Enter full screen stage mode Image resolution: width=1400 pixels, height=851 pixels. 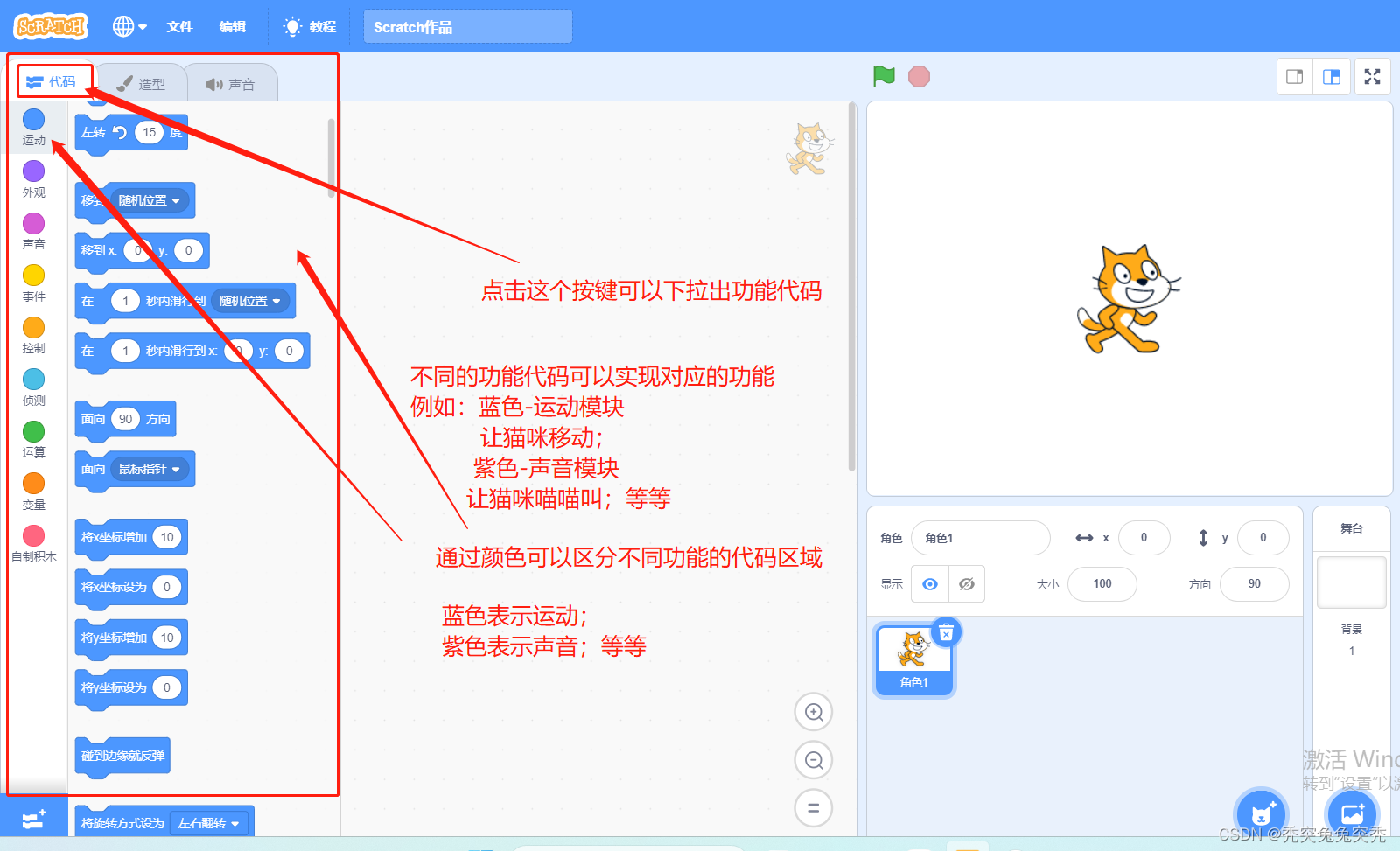pos(1373,77)
